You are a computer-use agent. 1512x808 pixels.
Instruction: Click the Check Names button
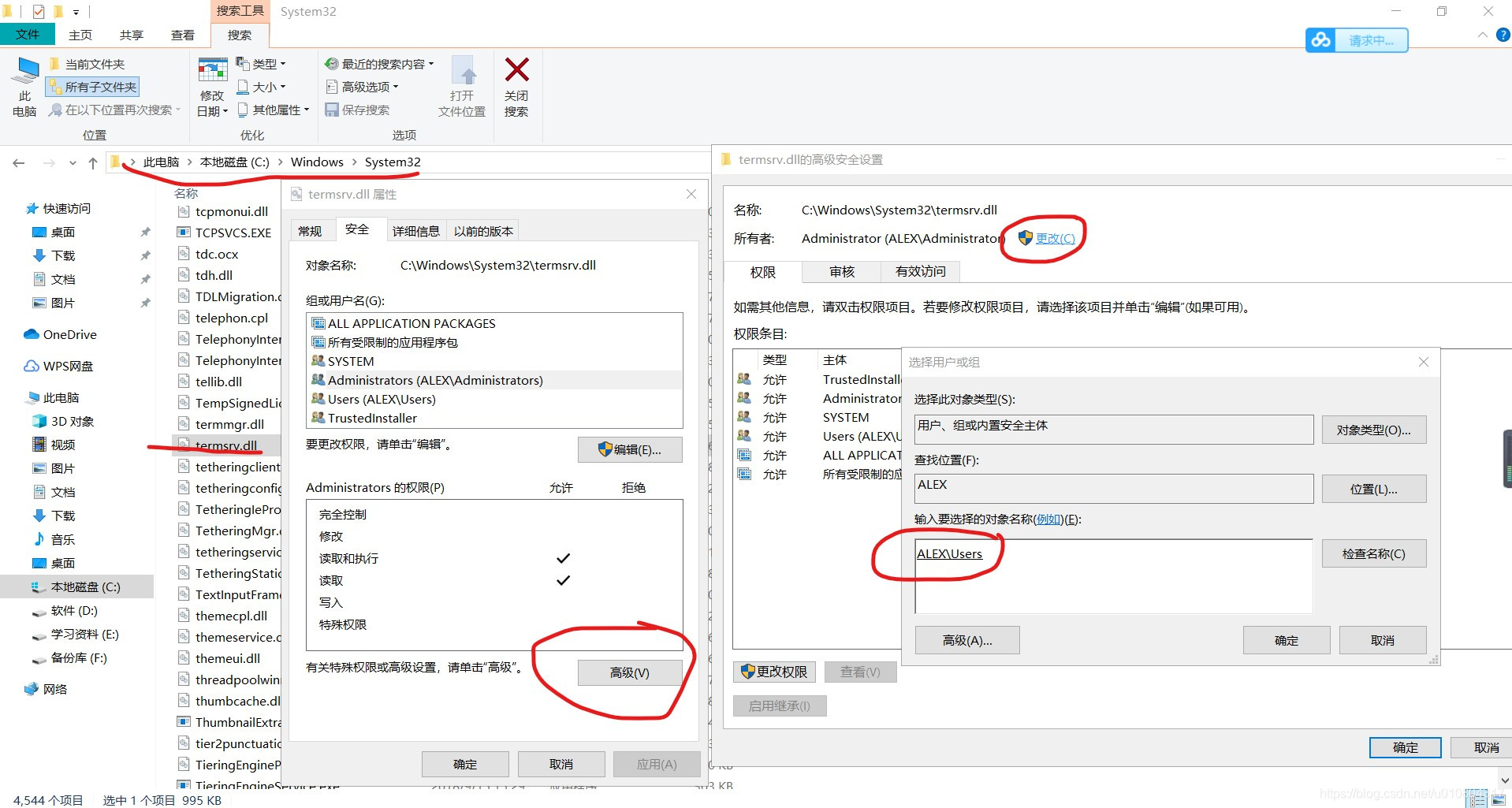tap(1374, 553)
